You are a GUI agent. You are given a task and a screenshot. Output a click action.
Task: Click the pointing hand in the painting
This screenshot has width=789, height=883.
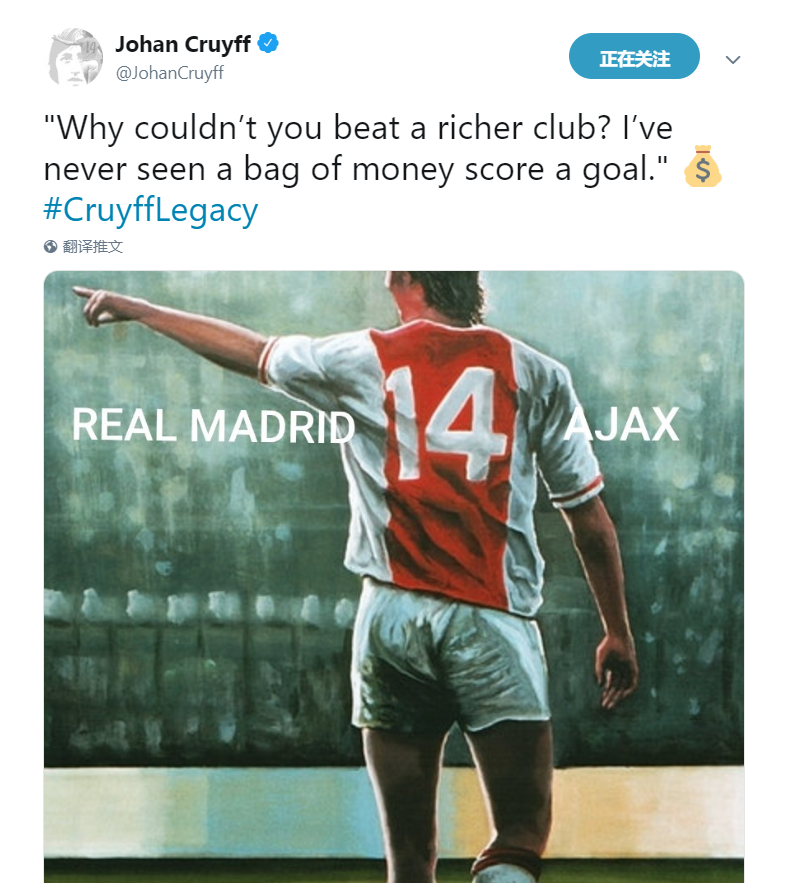[99, 305]
